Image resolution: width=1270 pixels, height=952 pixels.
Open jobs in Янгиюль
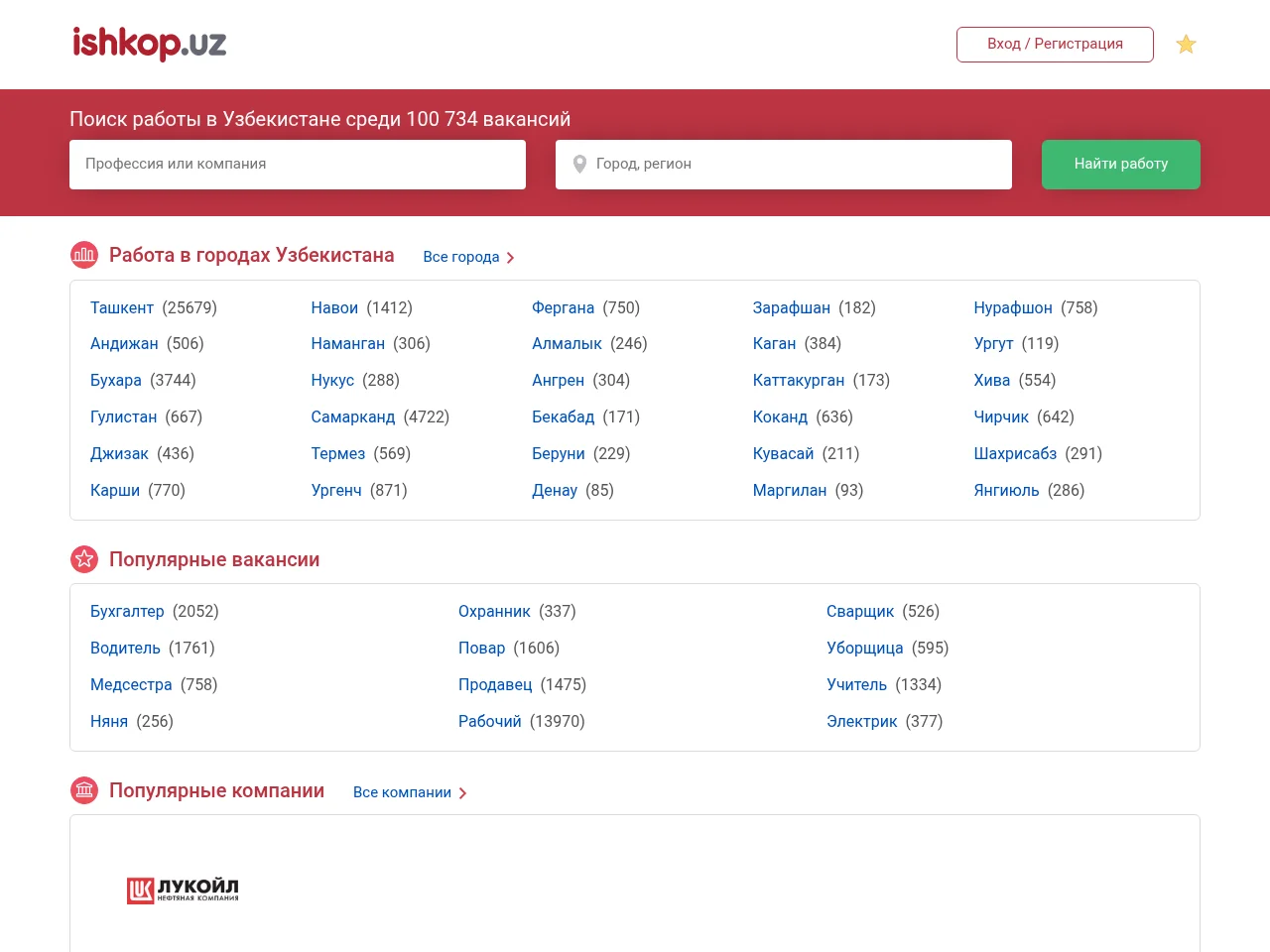(1007, 491)
